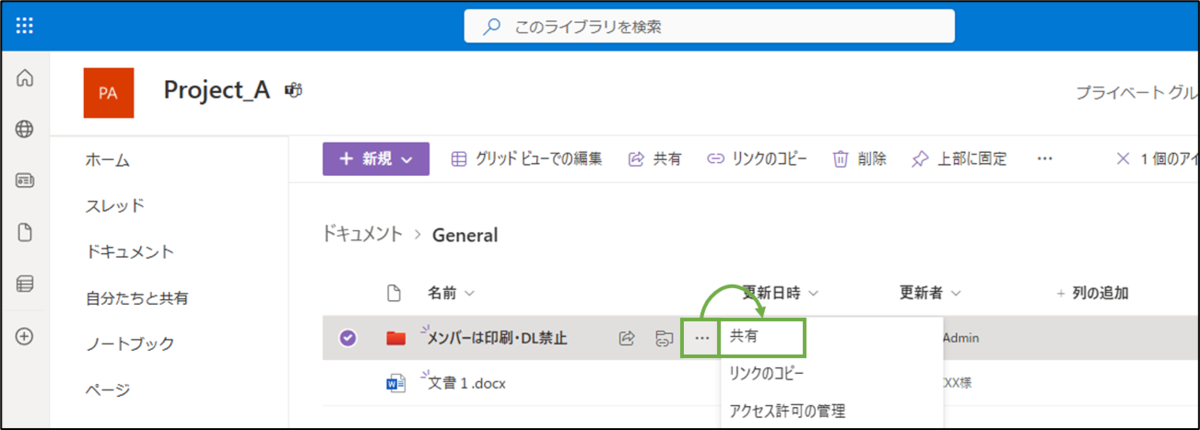Click the PA site logo tile
Screen dimensions: 1200x430
pyautogui.click(x=108, y=93)
